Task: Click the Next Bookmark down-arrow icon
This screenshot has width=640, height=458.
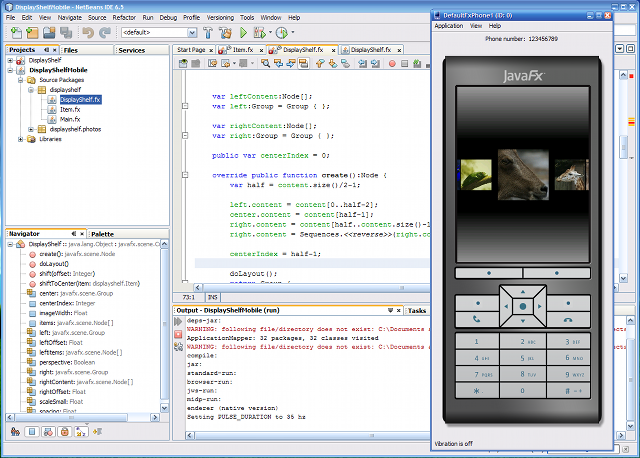Action: click(x=333, y=63)
